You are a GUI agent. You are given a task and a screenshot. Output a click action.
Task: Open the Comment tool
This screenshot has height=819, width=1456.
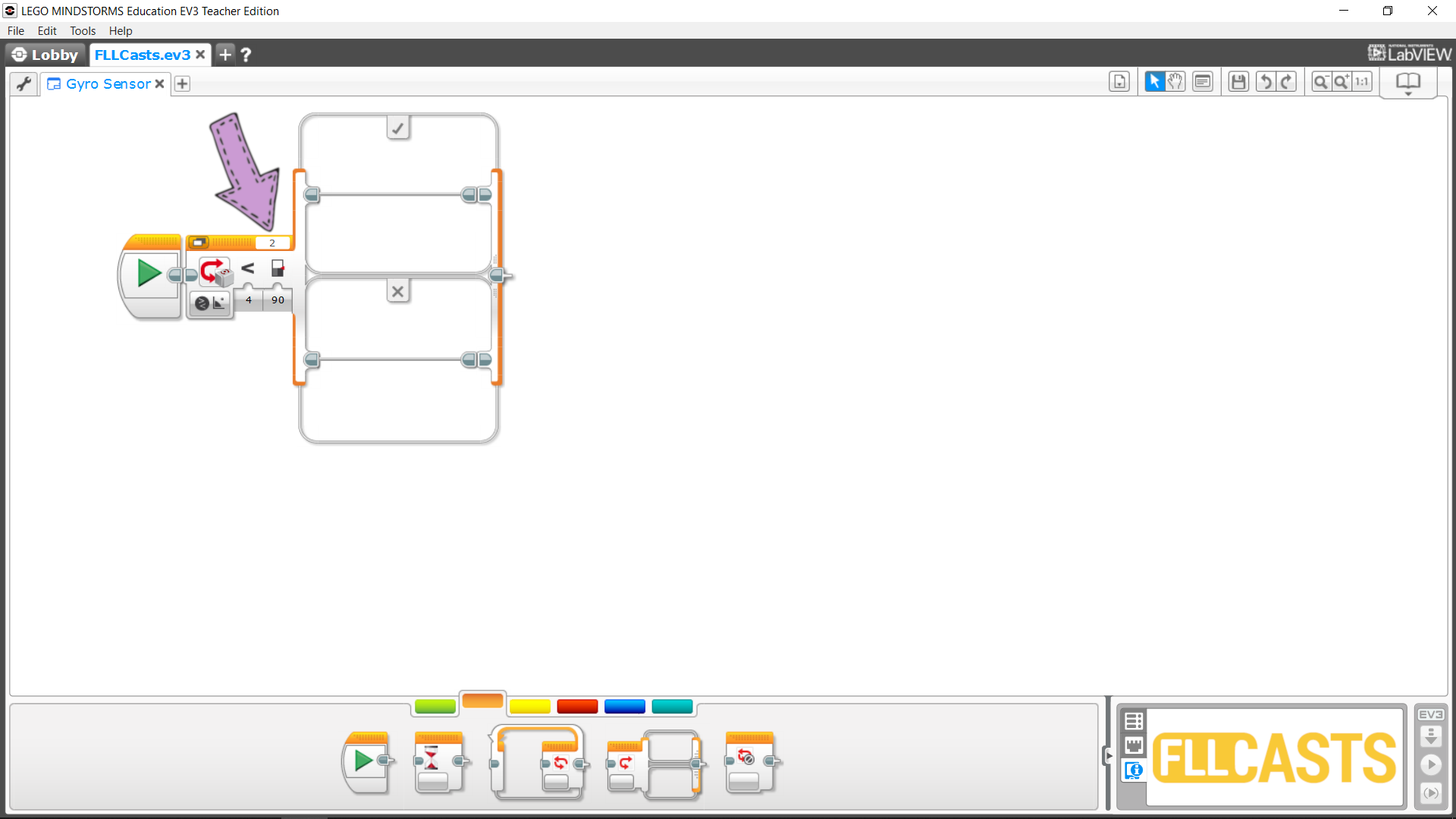pos(1203,82)
